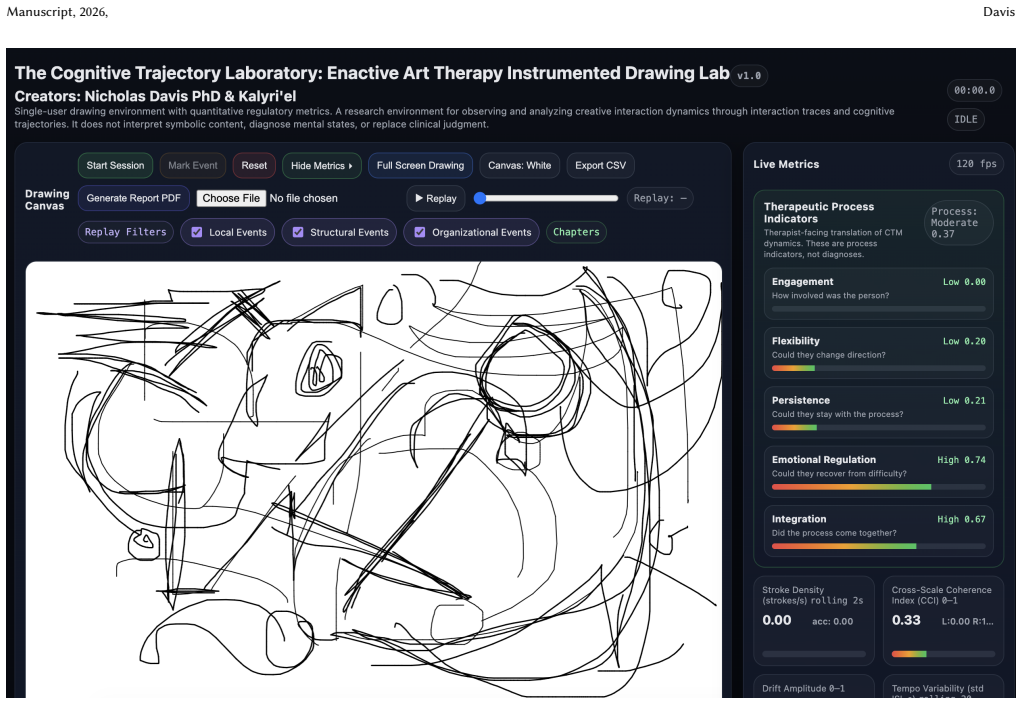Image resolution: width=1022 pixels, height=704 pixels.
Task: Click the Cross-Scale Coherence Index card
Action: (943, 621)
